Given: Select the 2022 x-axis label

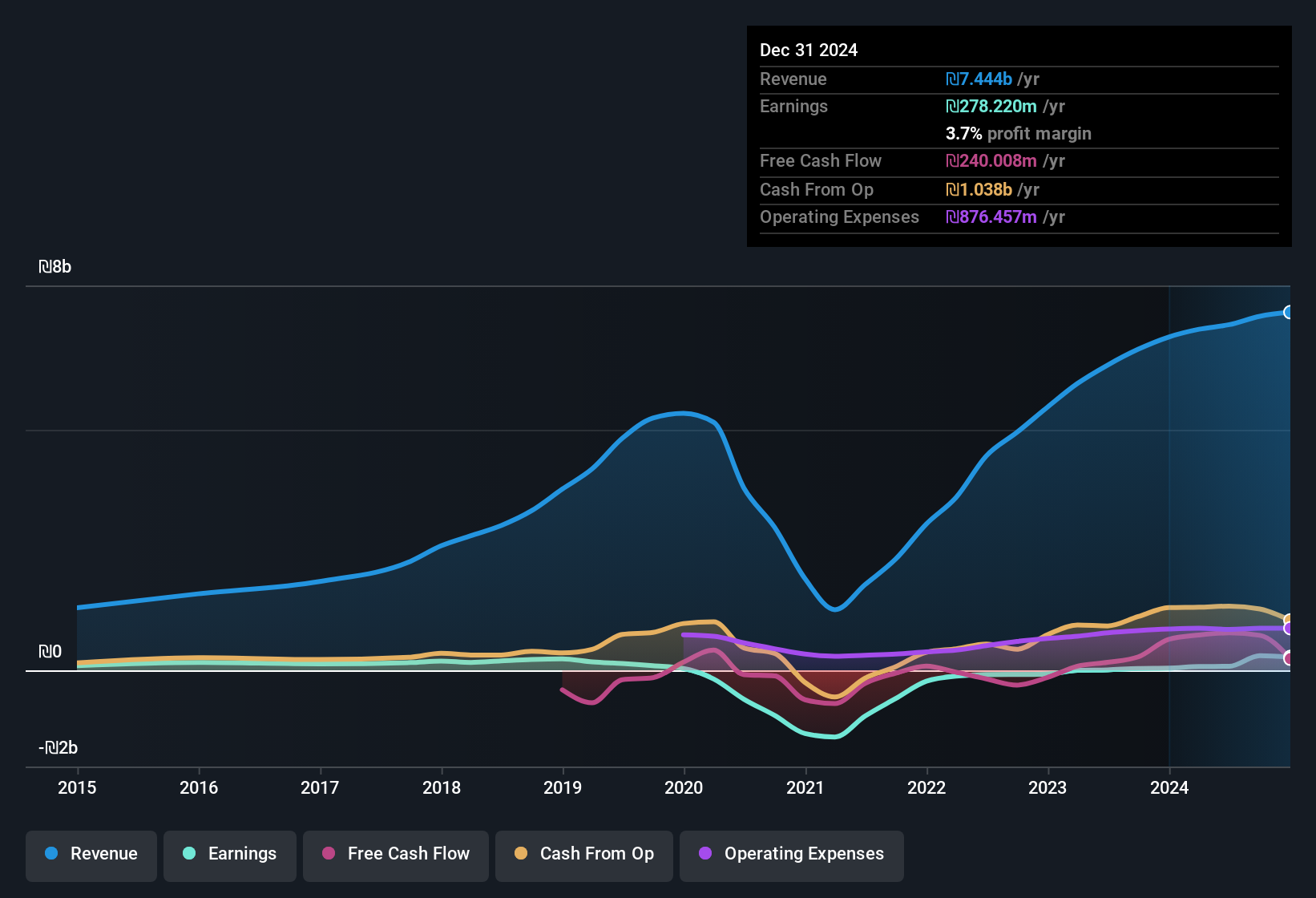Looking at the screenshot, I should click(x=926, y=787).
